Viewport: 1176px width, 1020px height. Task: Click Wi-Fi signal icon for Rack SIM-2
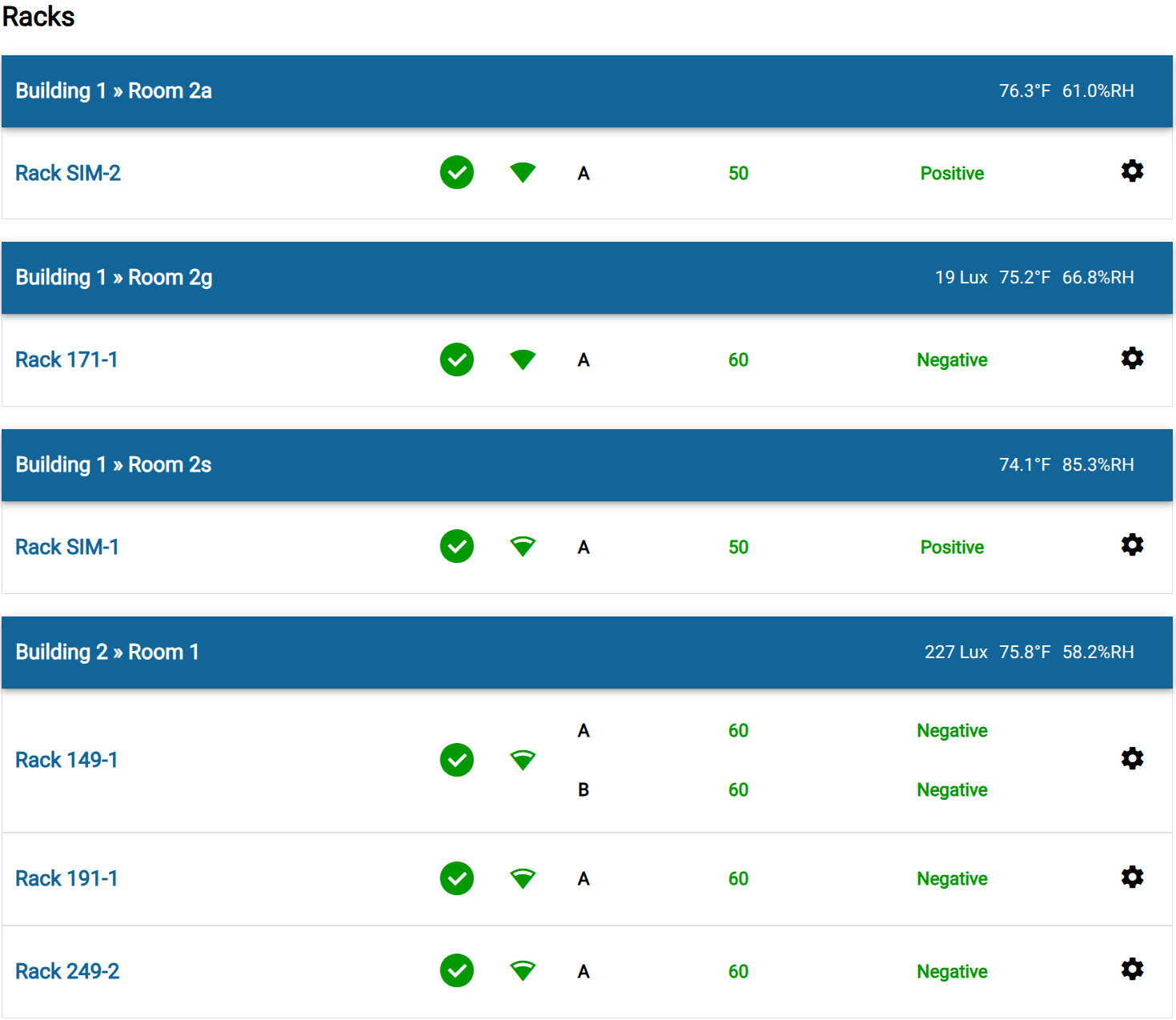click(523, 172)
